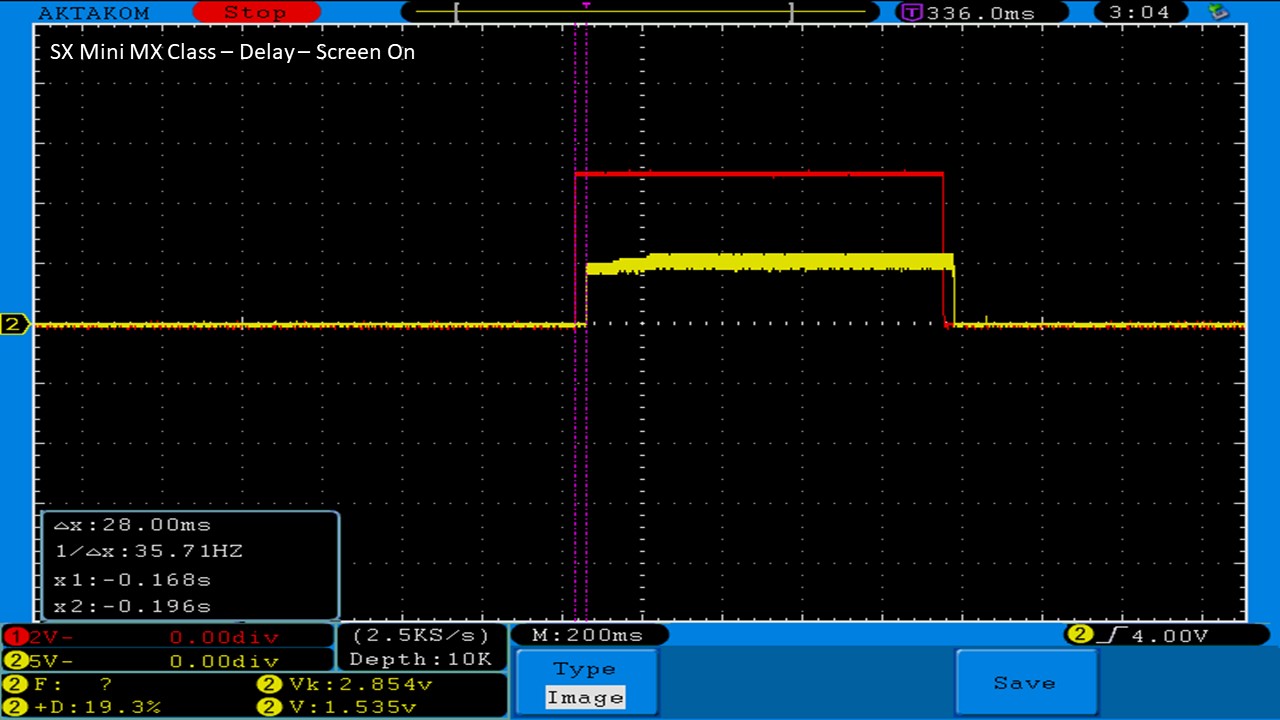The image size is (1280, 720).
Task: Click the channel 2 ground marker
Action: (x=14, y=324)
